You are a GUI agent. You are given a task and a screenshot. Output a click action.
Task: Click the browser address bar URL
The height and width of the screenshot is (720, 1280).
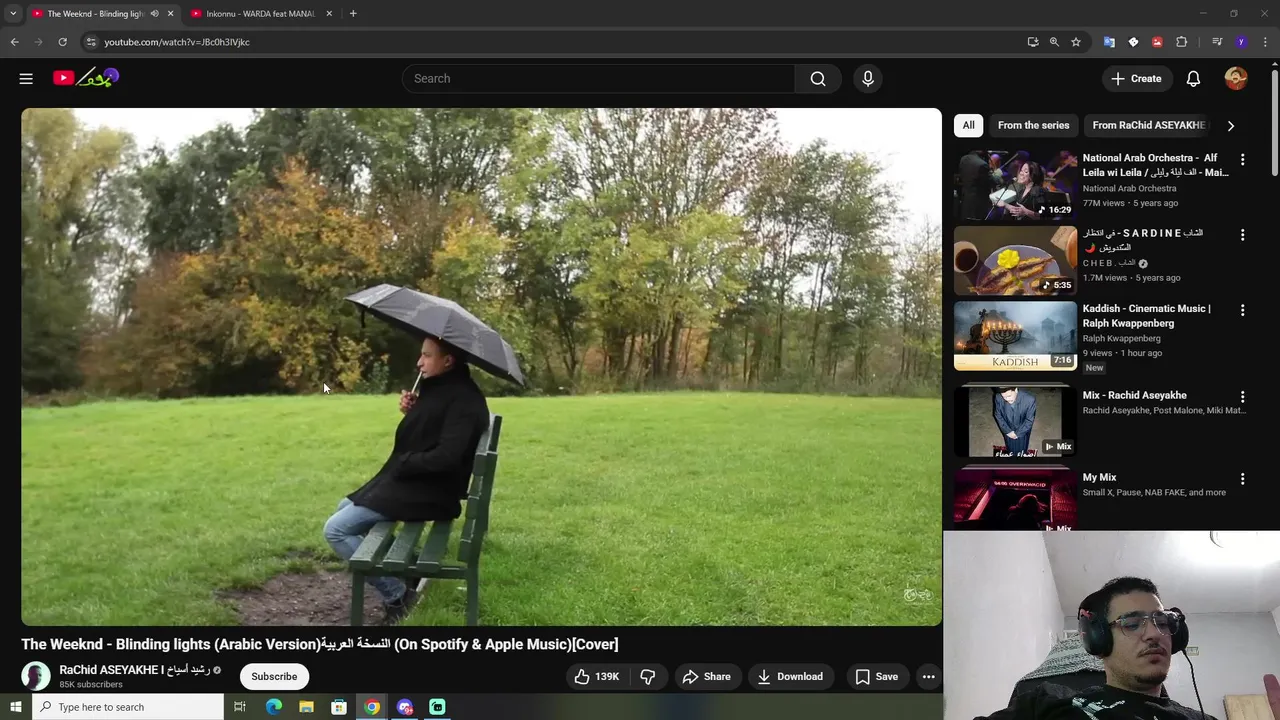coord(177,42)
